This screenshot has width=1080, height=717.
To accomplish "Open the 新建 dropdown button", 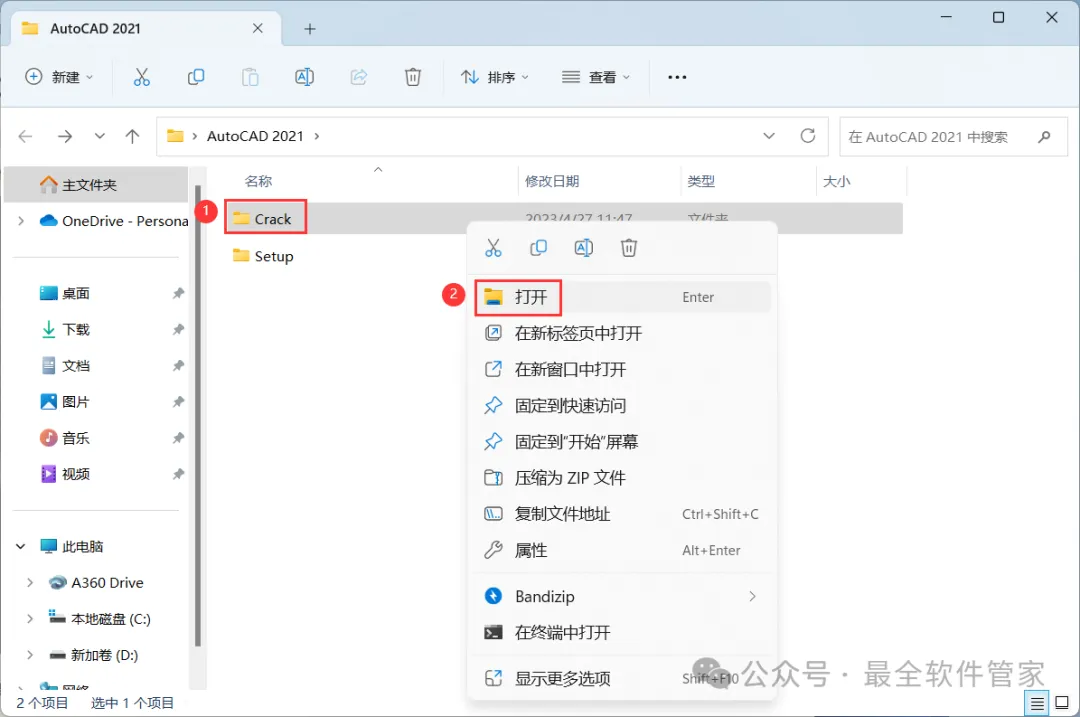I will 59,77.
